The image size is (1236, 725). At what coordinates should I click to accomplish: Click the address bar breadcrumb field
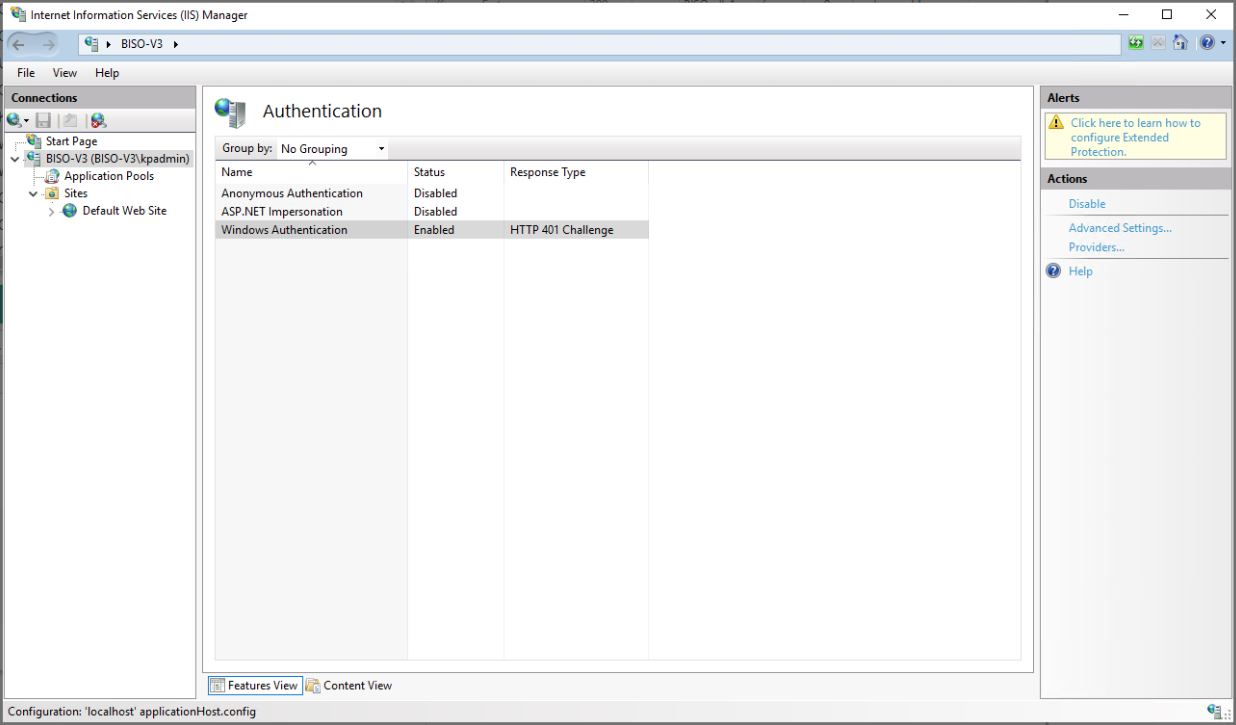point(600,44)
